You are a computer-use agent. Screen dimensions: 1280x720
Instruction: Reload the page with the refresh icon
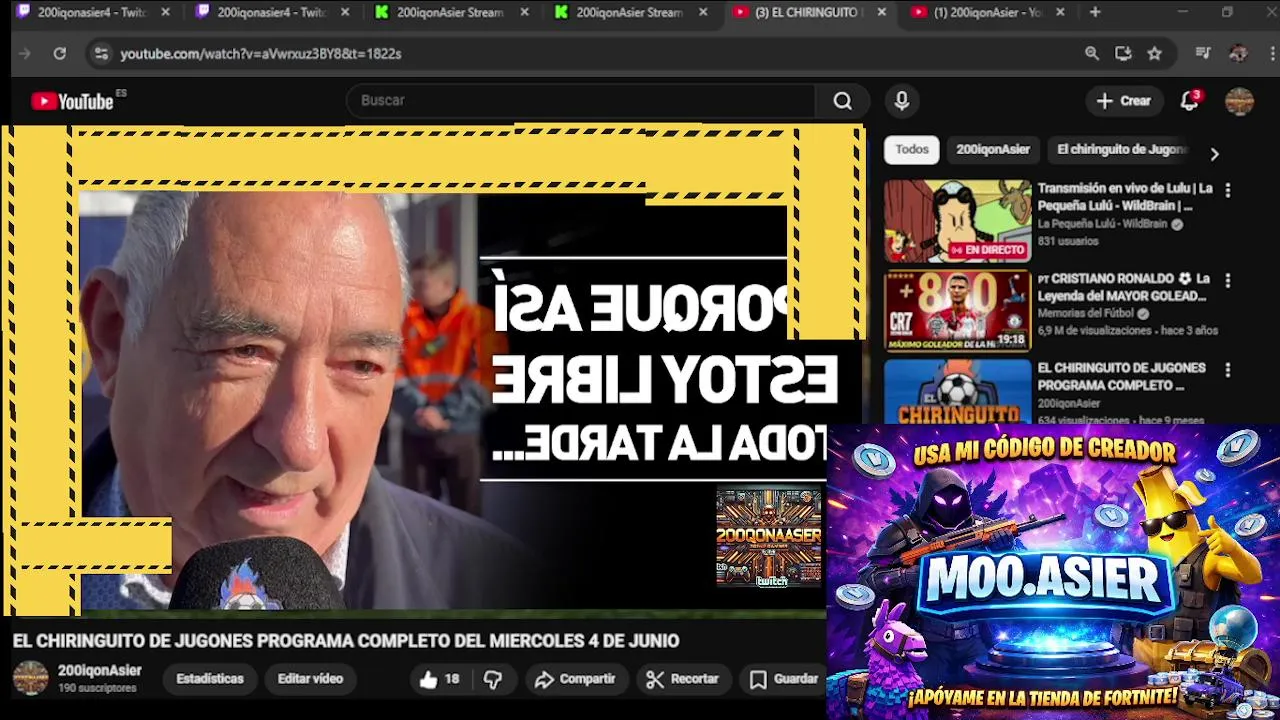(x=59, y=53)
